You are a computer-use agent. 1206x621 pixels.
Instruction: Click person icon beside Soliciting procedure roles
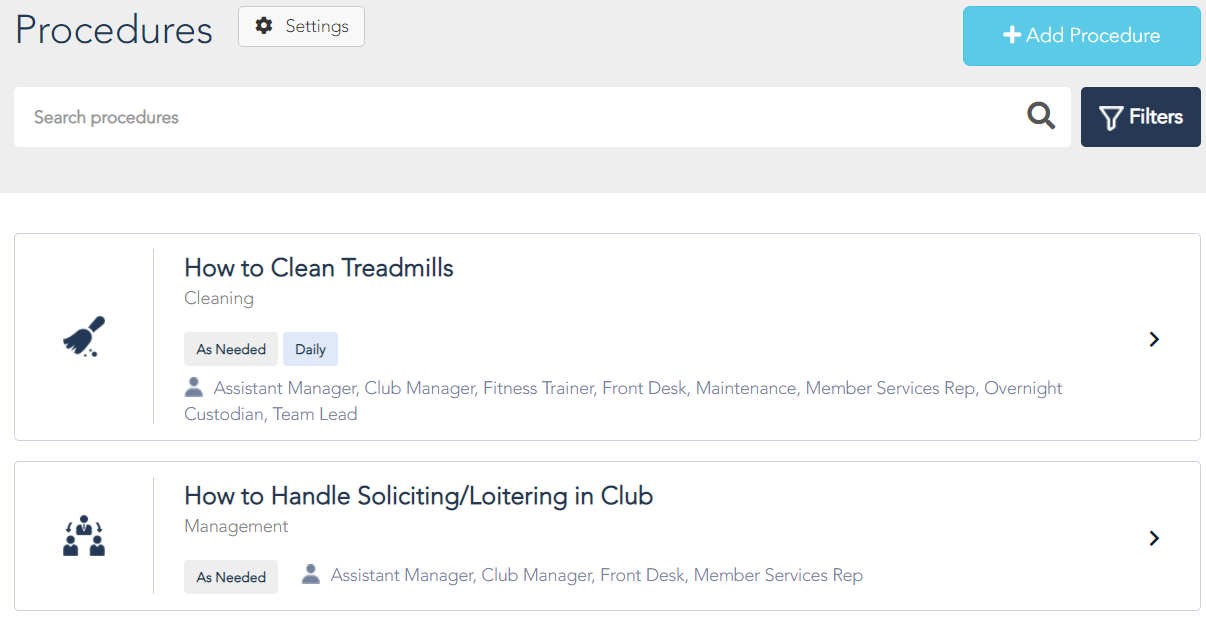tap(311, 574)
